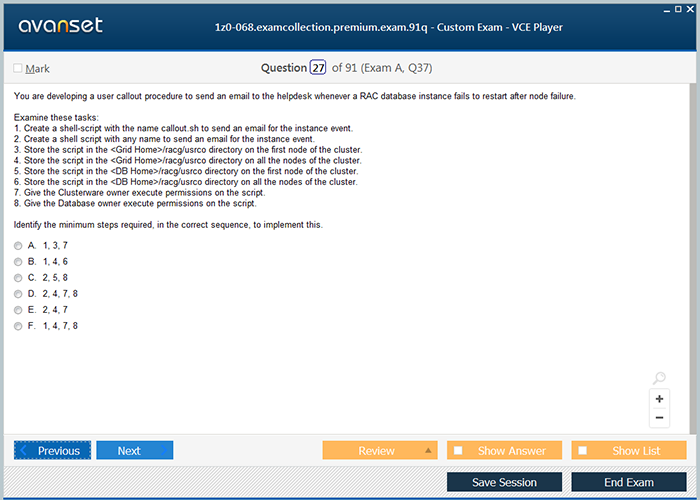
Task: Close the VCE Player window
Action: tap(692, 8)
